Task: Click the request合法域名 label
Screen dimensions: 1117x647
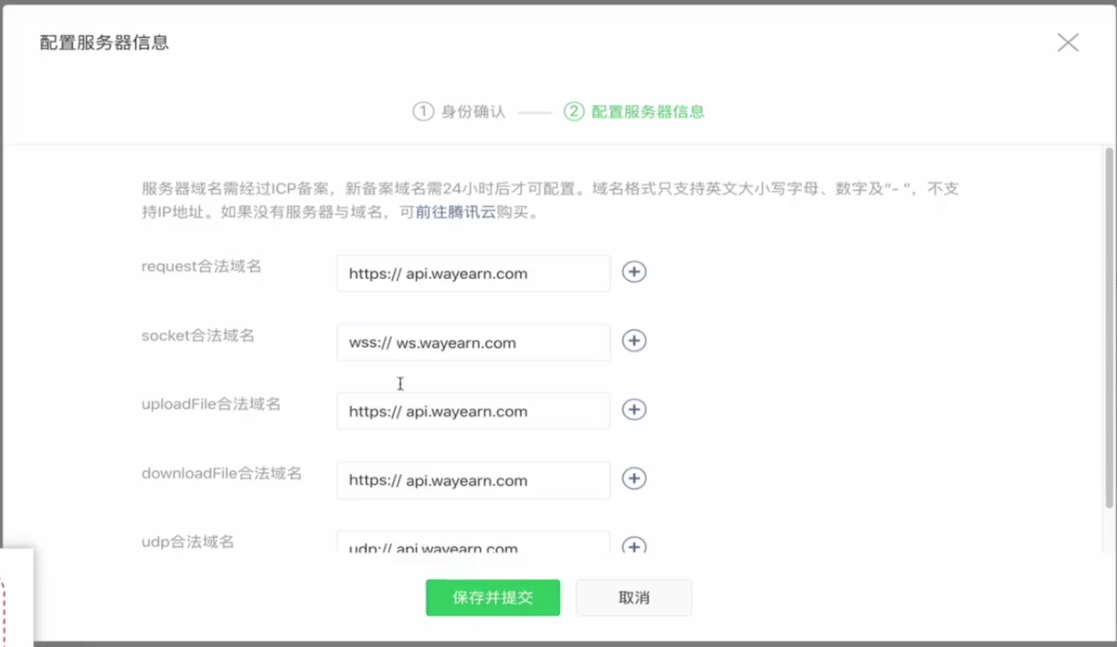Action: pos(201,266)
